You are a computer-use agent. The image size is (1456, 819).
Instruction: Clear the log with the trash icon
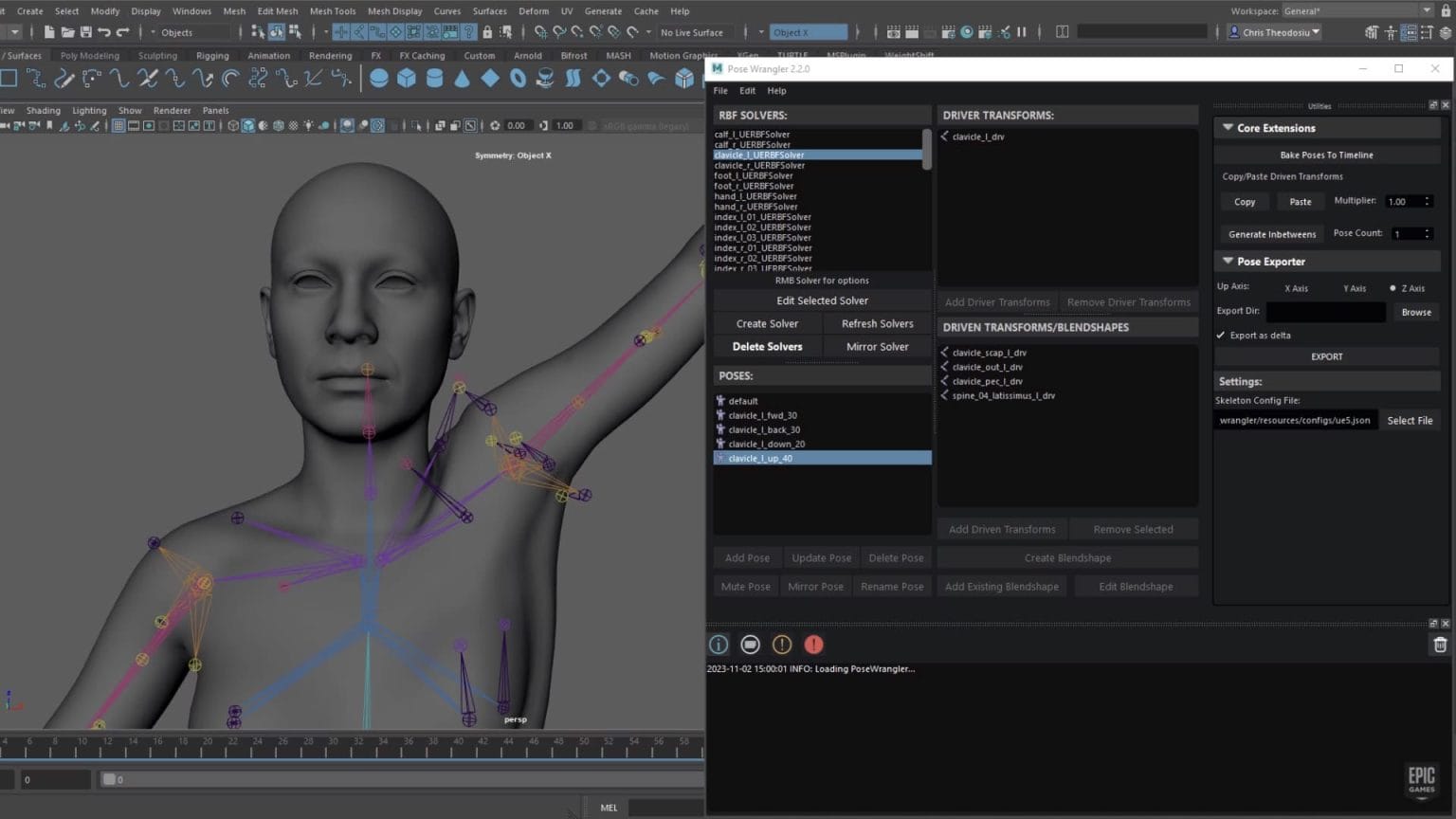coord(1439,644)
